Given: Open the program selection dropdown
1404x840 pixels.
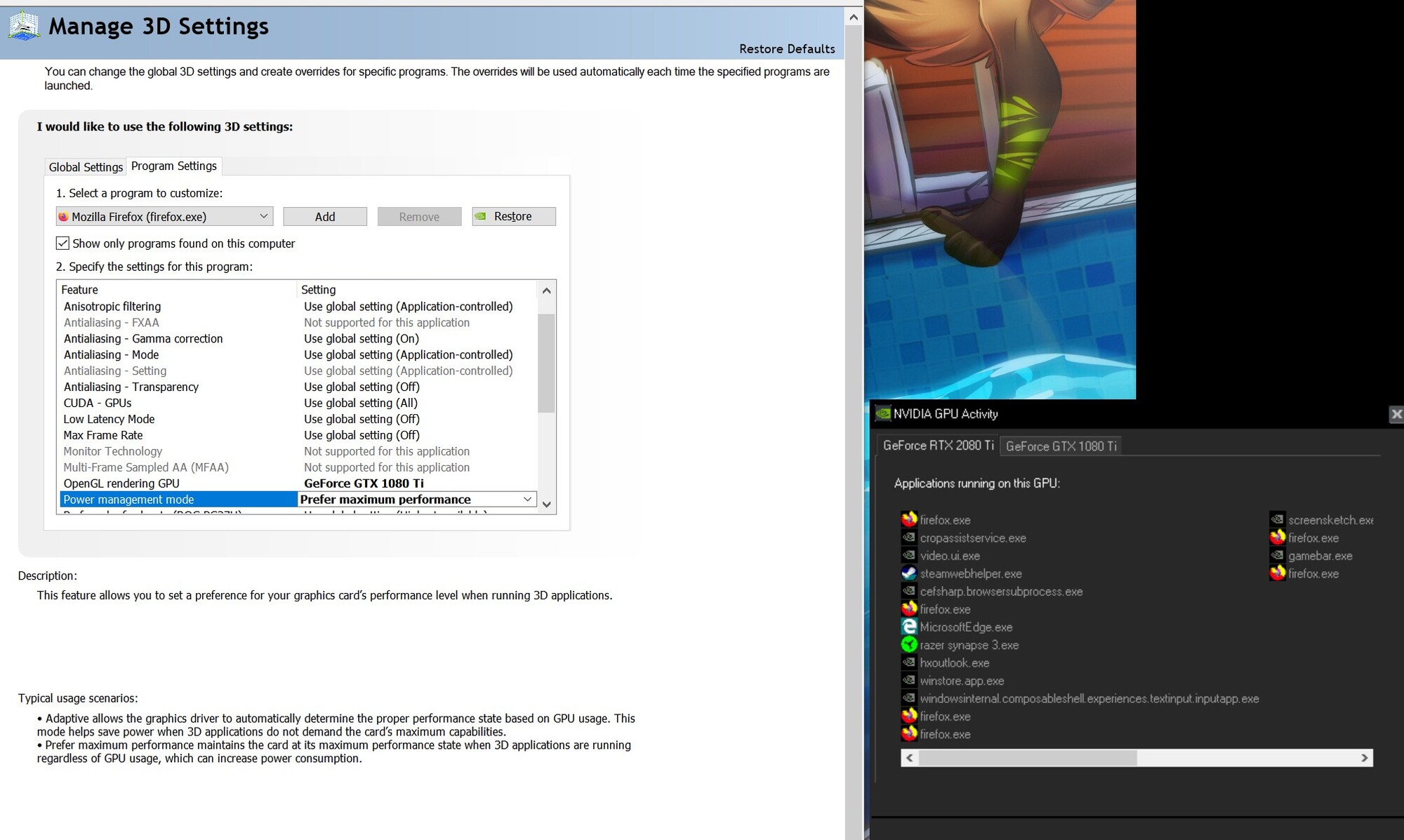Looking at the screenshot, I should pos(164,216).
